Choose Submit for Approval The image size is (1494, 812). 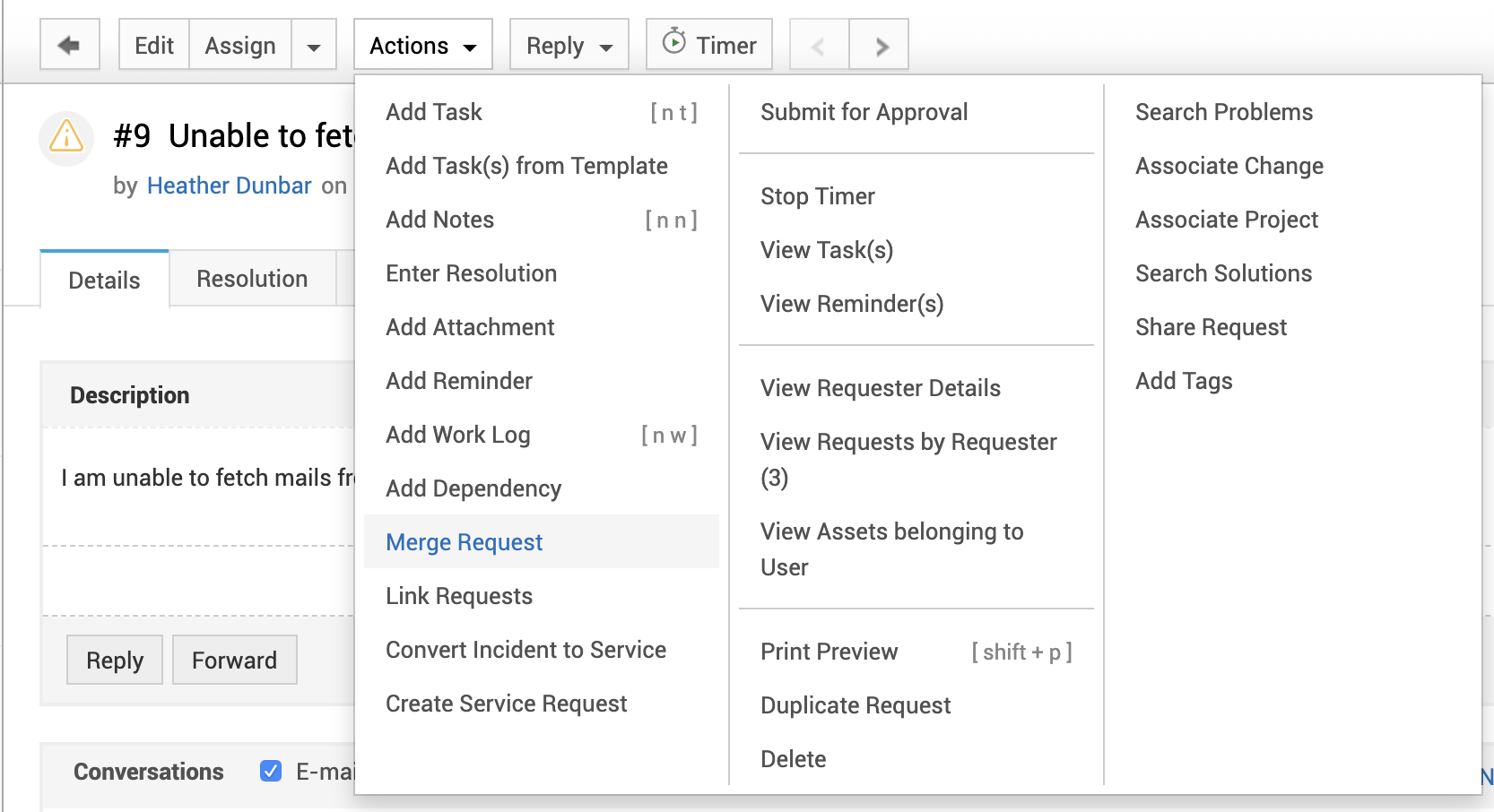pos(864,112)
